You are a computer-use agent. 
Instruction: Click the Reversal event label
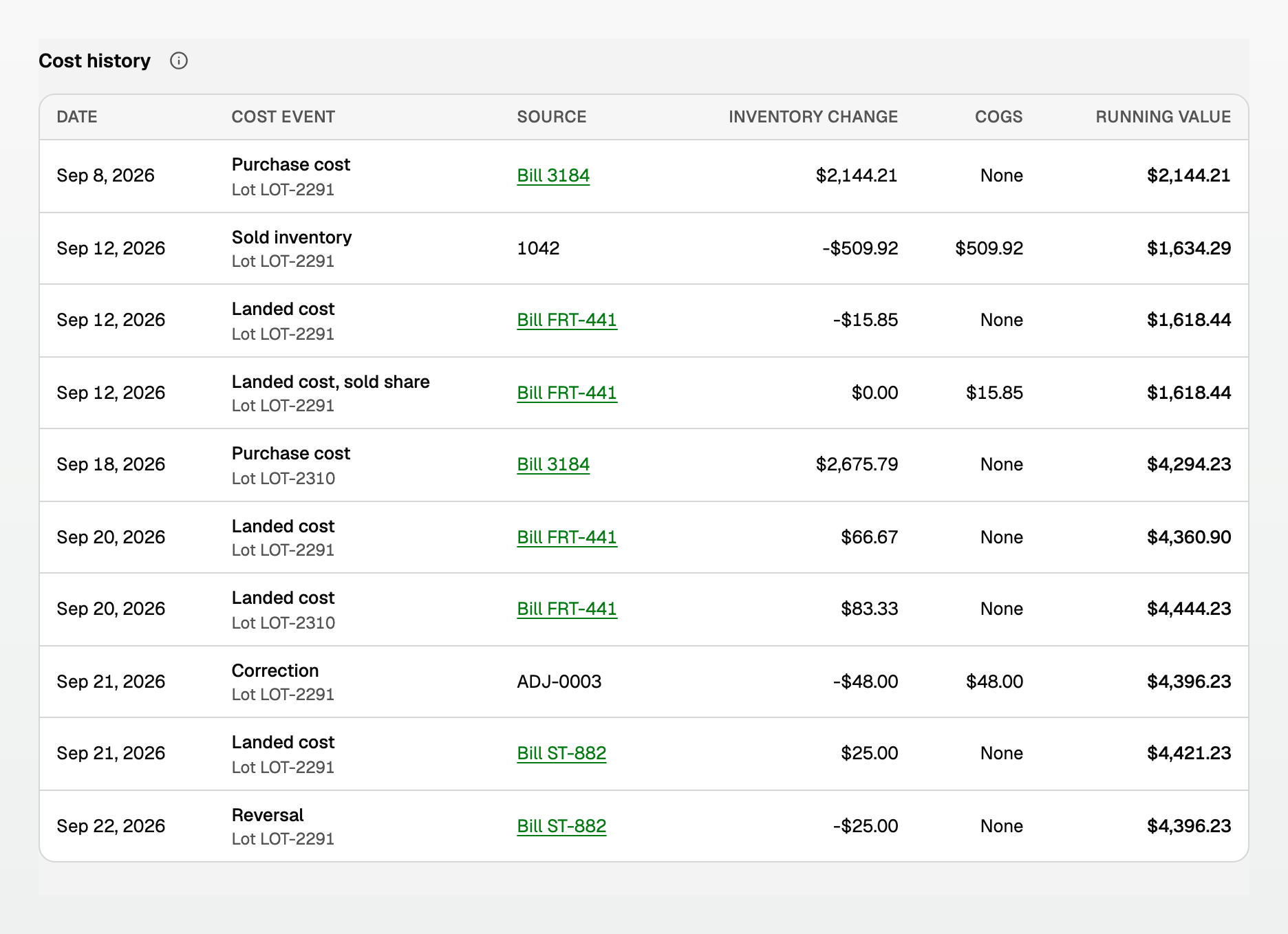pos(268,815)
